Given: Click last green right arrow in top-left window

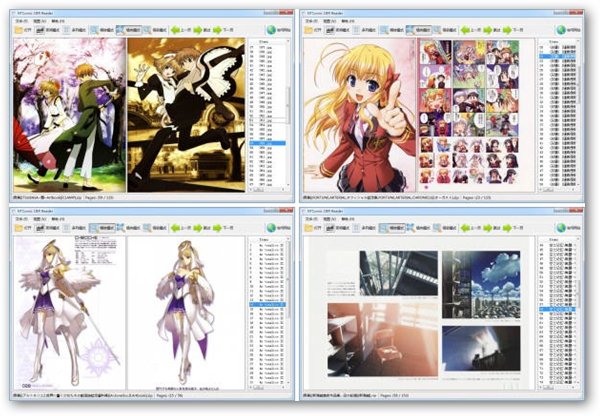Looking at the screenshot, I should click(x=217, y=30).
